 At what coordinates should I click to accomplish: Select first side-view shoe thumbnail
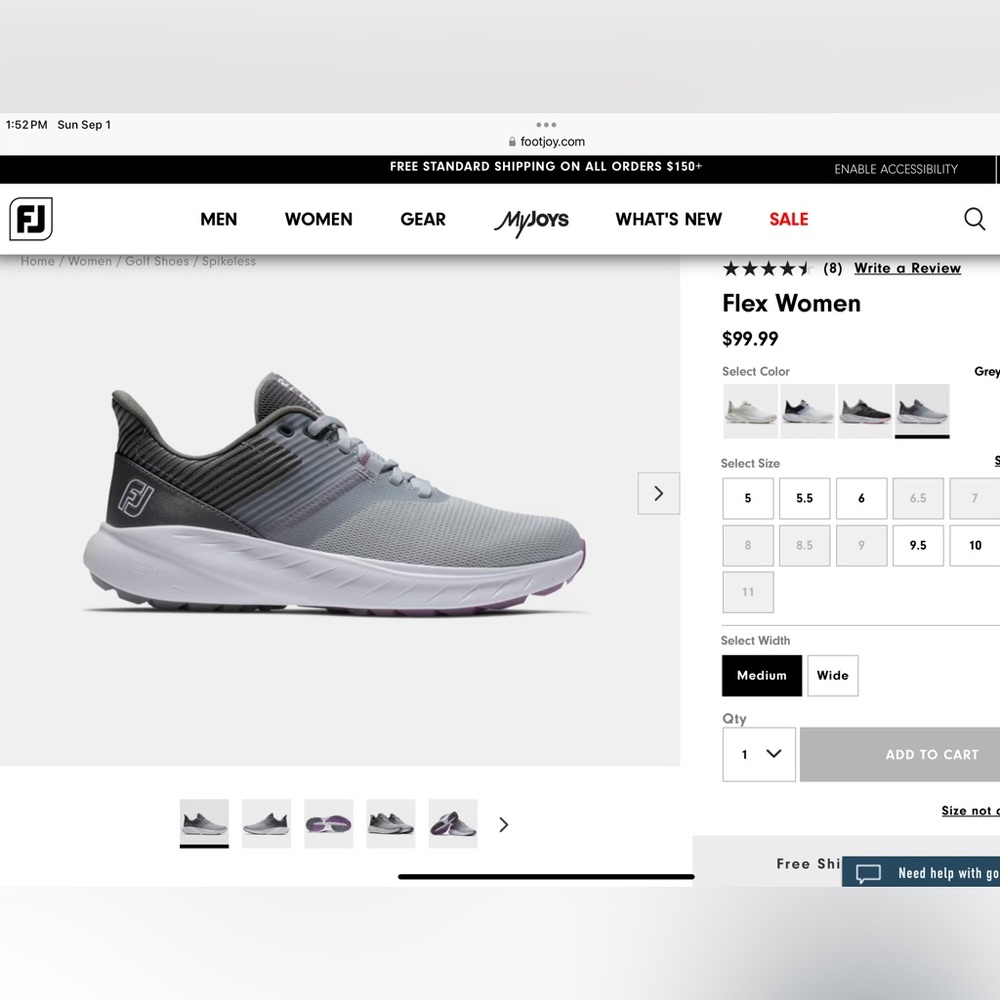tap(204, 823)
